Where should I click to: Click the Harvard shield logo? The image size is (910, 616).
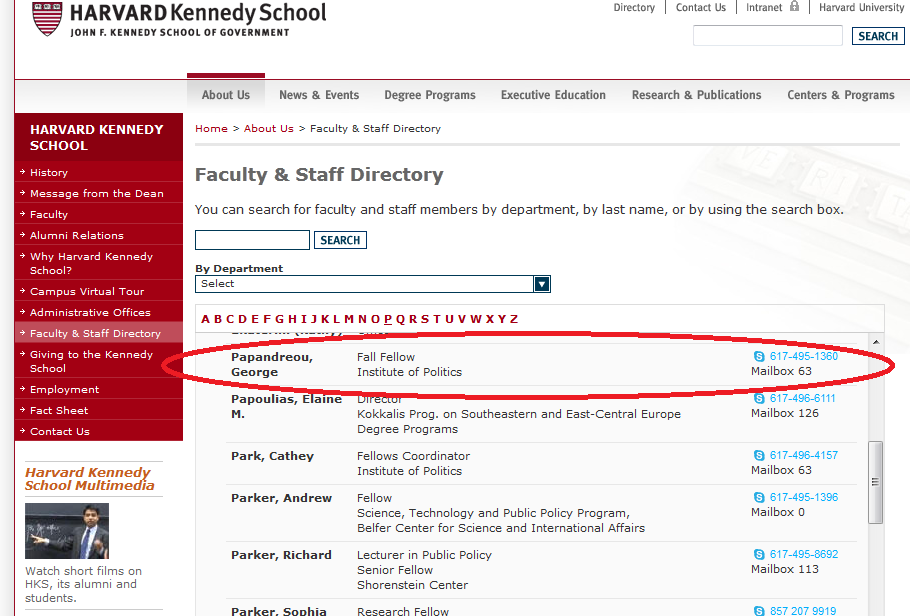click(47, 19)
